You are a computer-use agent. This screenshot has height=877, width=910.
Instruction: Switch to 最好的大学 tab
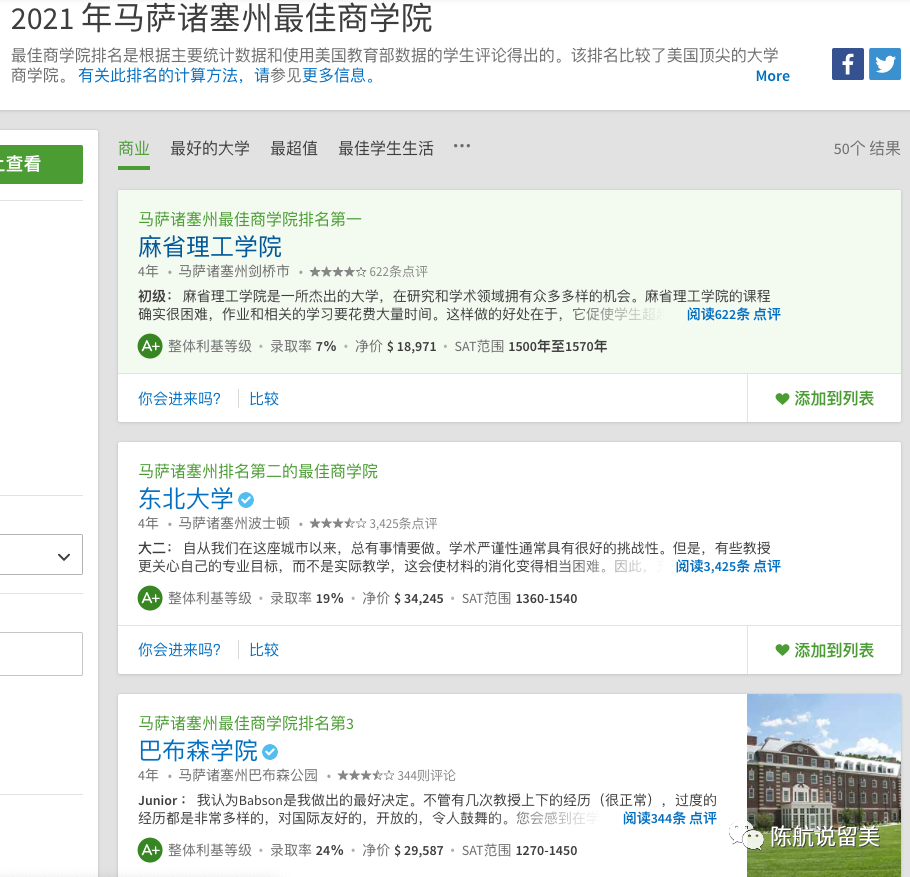[210, 149]
